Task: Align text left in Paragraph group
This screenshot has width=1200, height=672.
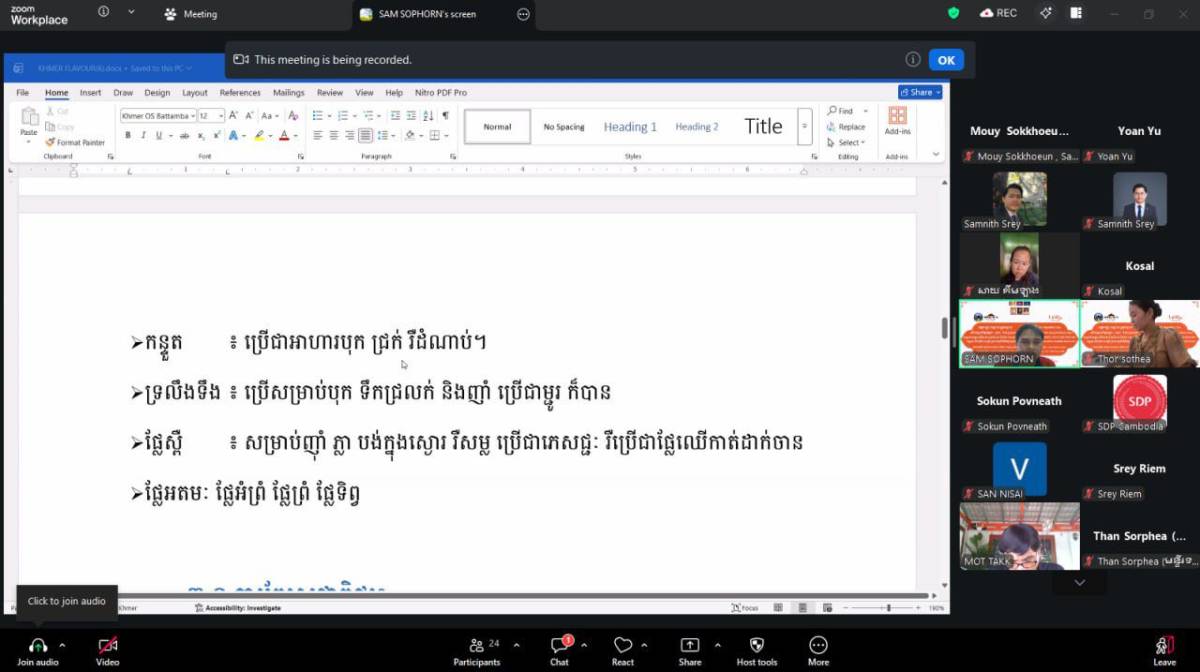Action: pyautogui.click(x=318, y=135)
